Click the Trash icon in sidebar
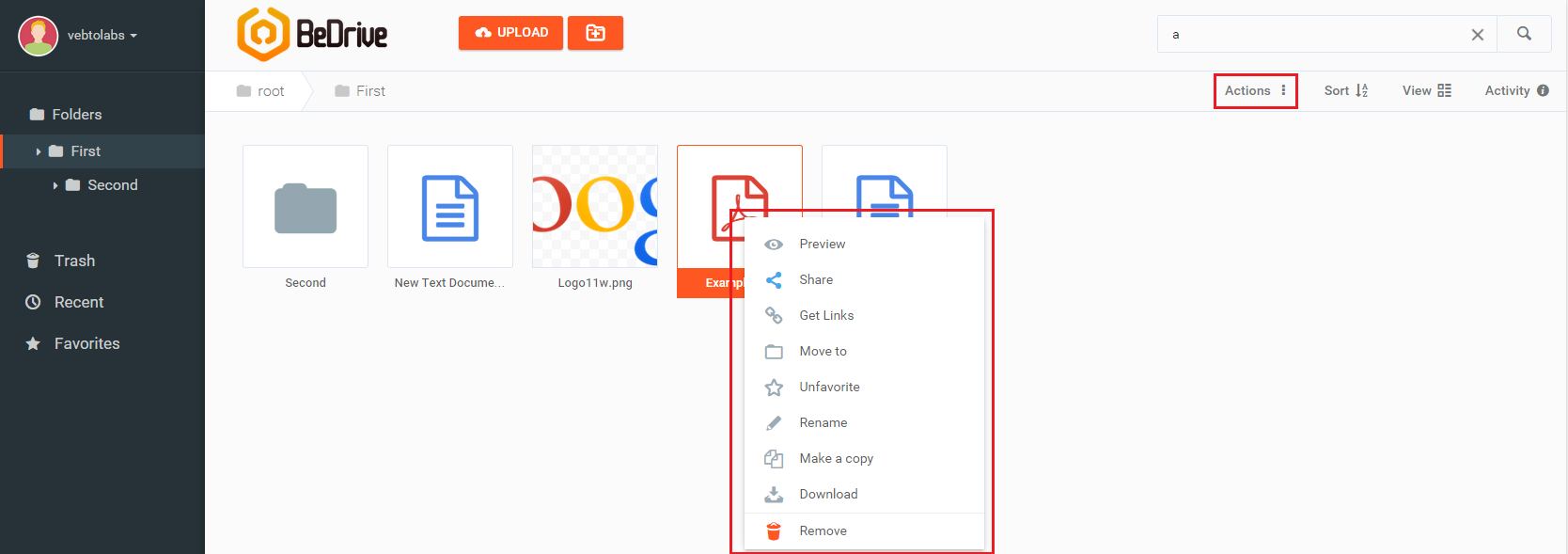1568x554 pixels. tap(33, 261)
